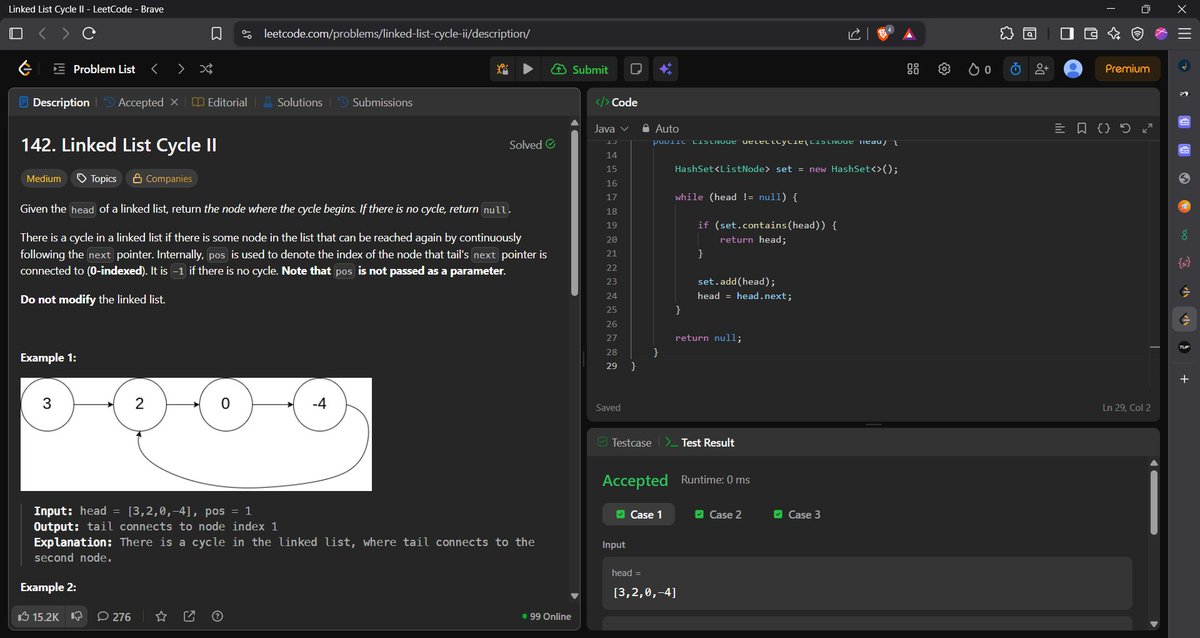Viewport: 1200px width, 638px height.
Task: Open the help question mark icon
Action: (217, 616)
